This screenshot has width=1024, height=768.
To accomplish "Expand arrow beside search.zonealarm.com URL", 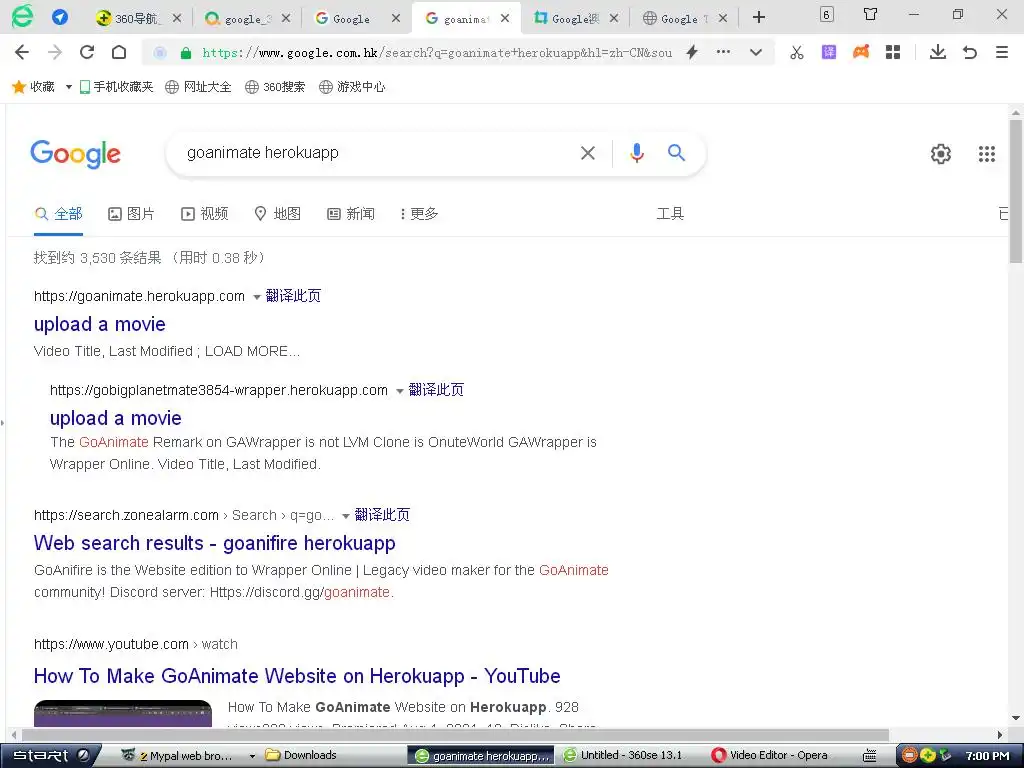I will [345, 517].
